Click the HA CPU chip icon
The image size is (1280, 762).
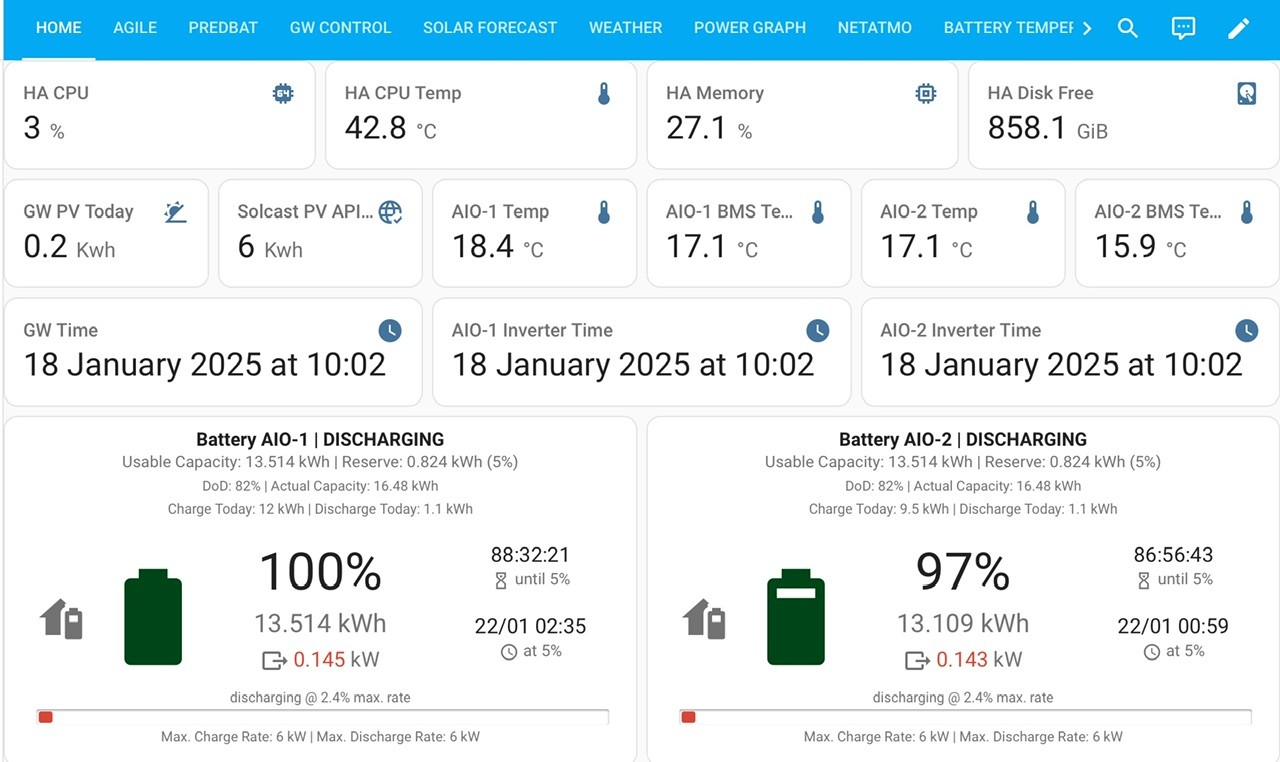[283, 93]
